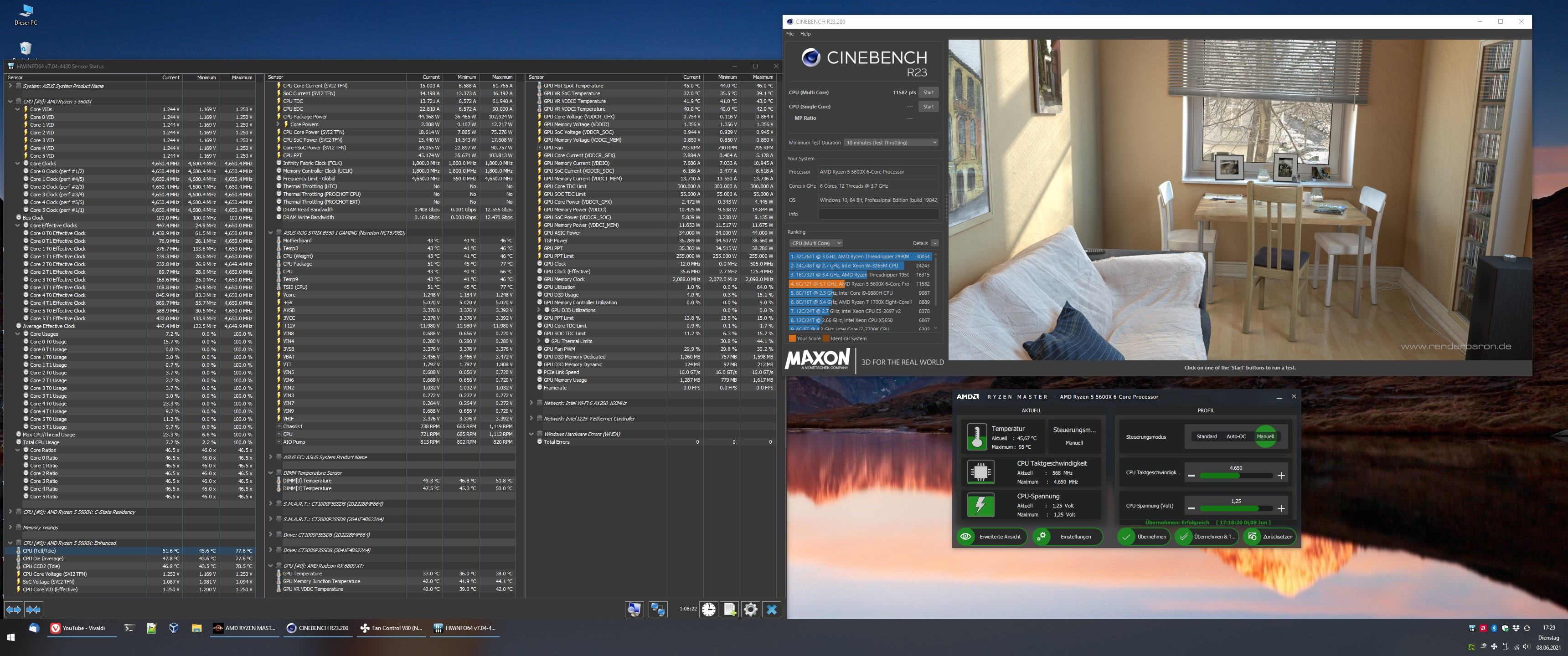1568x656 pixels.
Task: Open Minimum Test Duration dropdown
Action: click(x=891, y=143)
